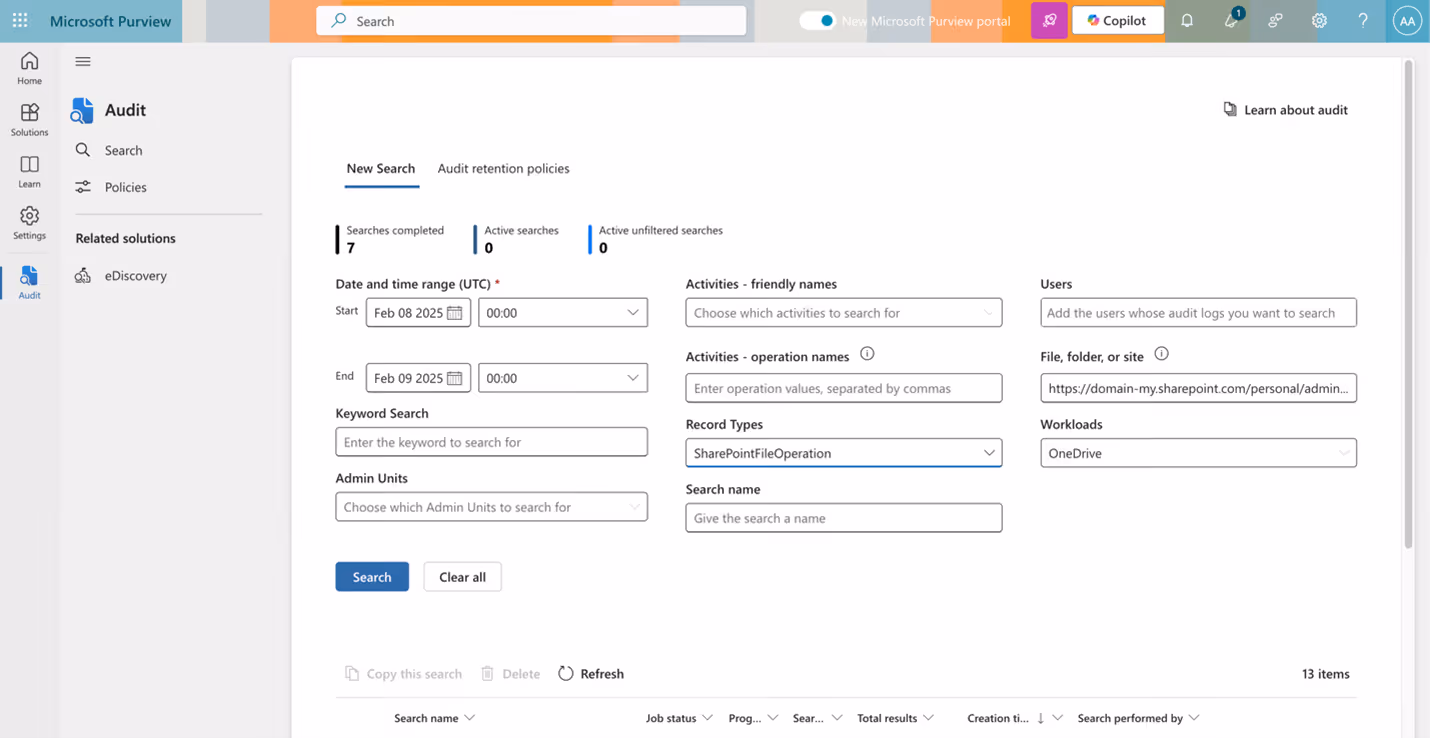The height and width of the screenshot is (738, 1430).
Task: Open the Home icon in the left rail
Action: point(29,68)
